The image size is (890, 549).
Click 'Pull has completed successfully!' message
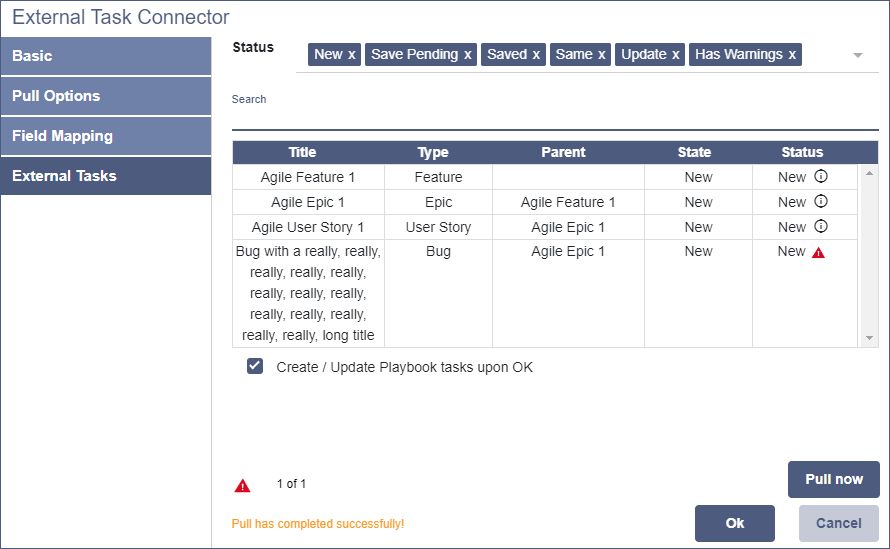click(x=318, y=523)
